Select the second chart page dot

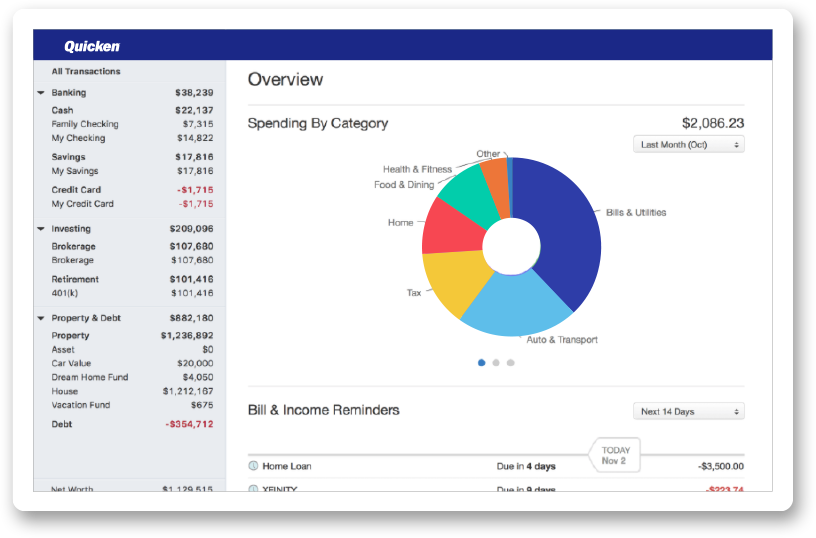(496, 363)
